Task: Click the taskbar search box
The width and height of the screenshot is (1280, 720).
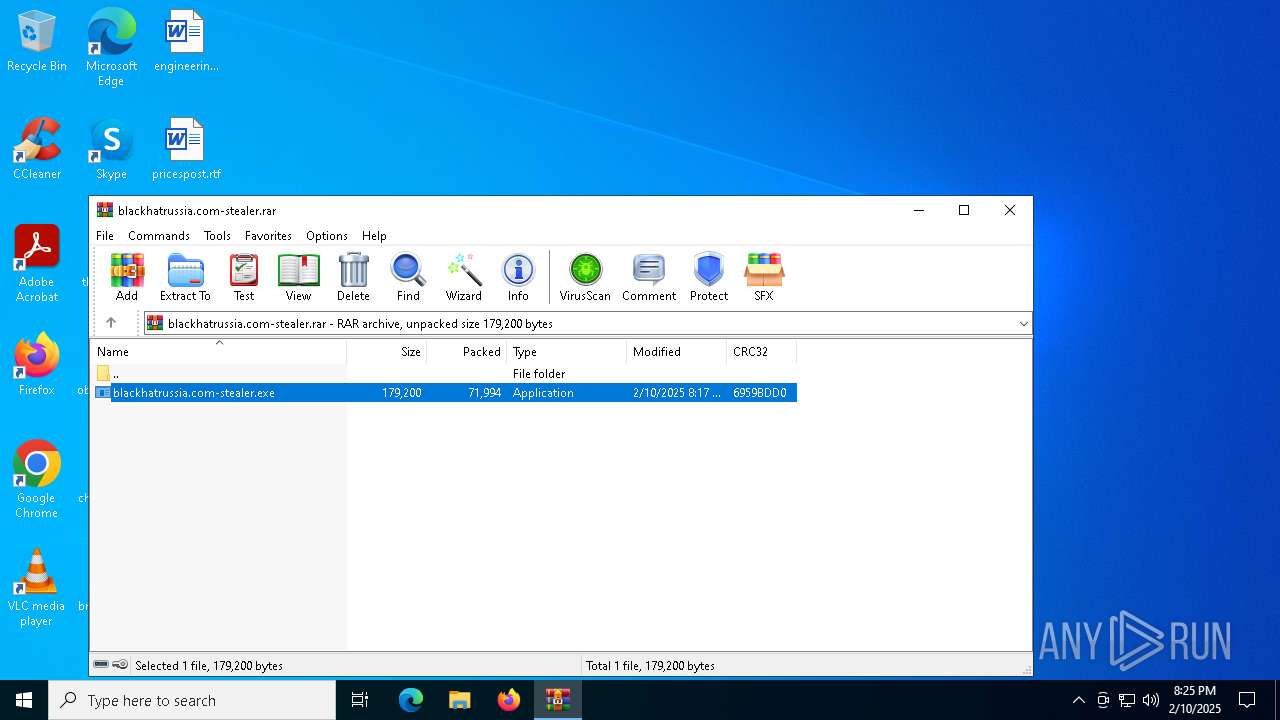Action: point(192,700)
